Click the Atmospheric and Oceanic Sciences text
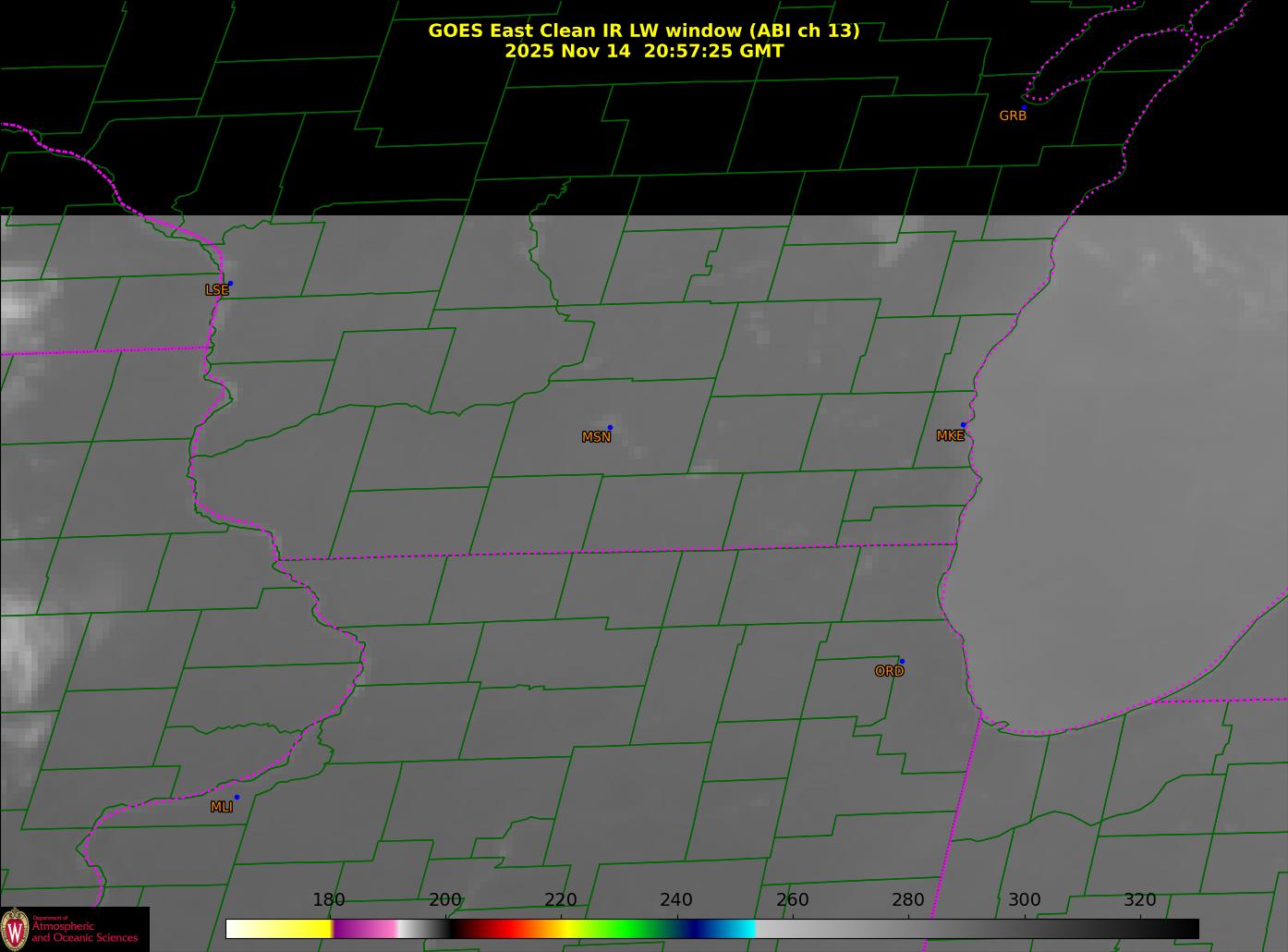Screen dimensions: 1288x952 click(85, 932)
